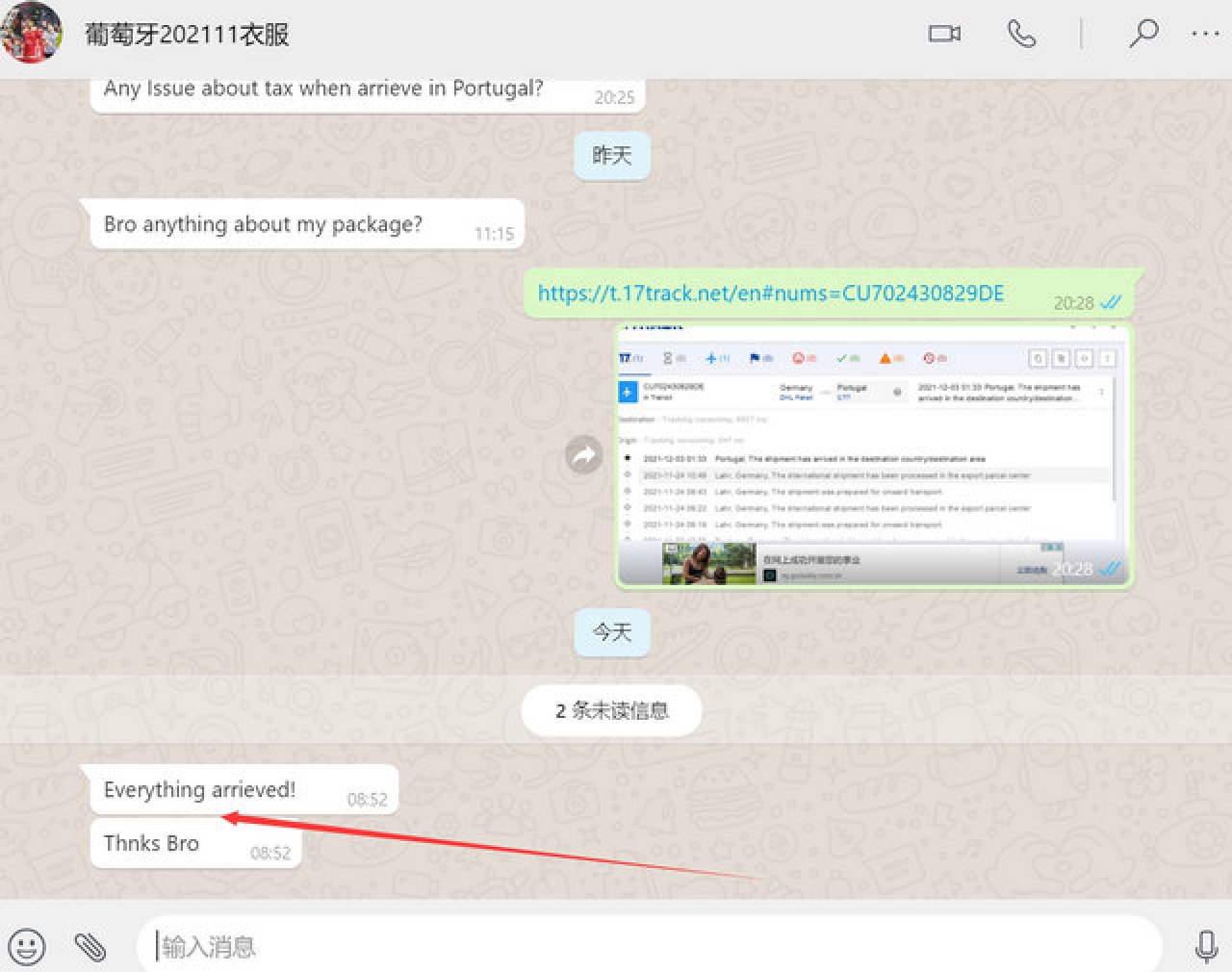This screenshot has width=1232, height=972.
Task: Click the 2 条未读信息 unread banner
Action: click(611, 711)
